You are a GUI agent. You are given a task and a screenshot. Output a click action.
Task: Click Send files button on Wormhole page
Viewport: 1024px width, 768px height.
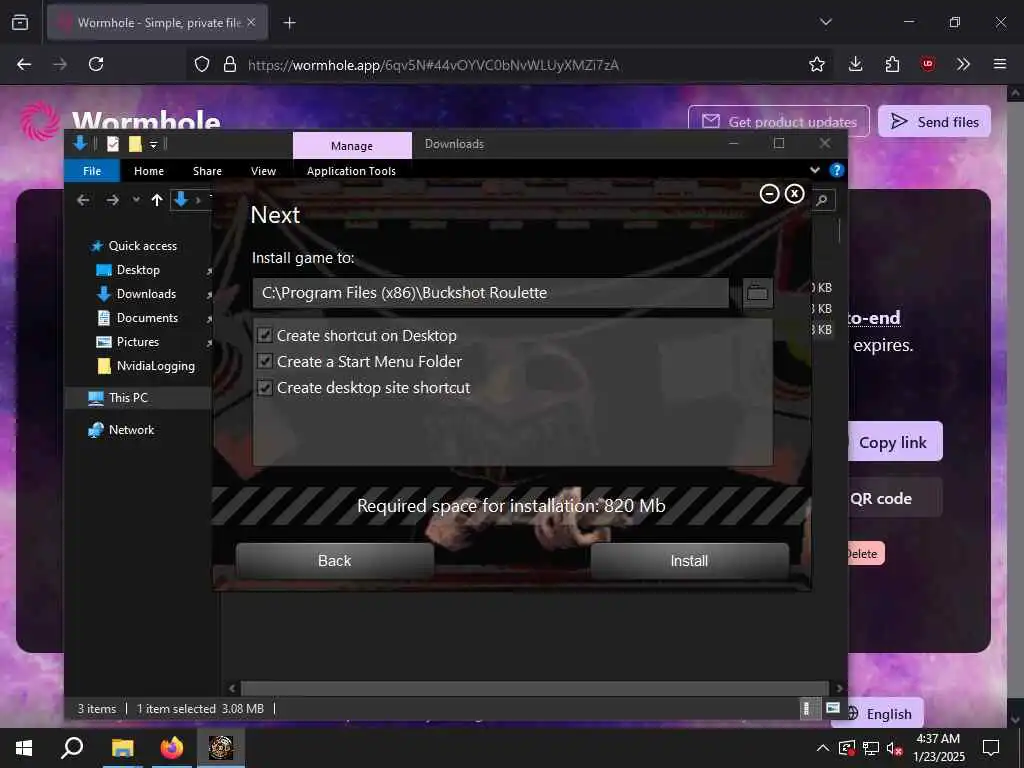click(935, 121)
